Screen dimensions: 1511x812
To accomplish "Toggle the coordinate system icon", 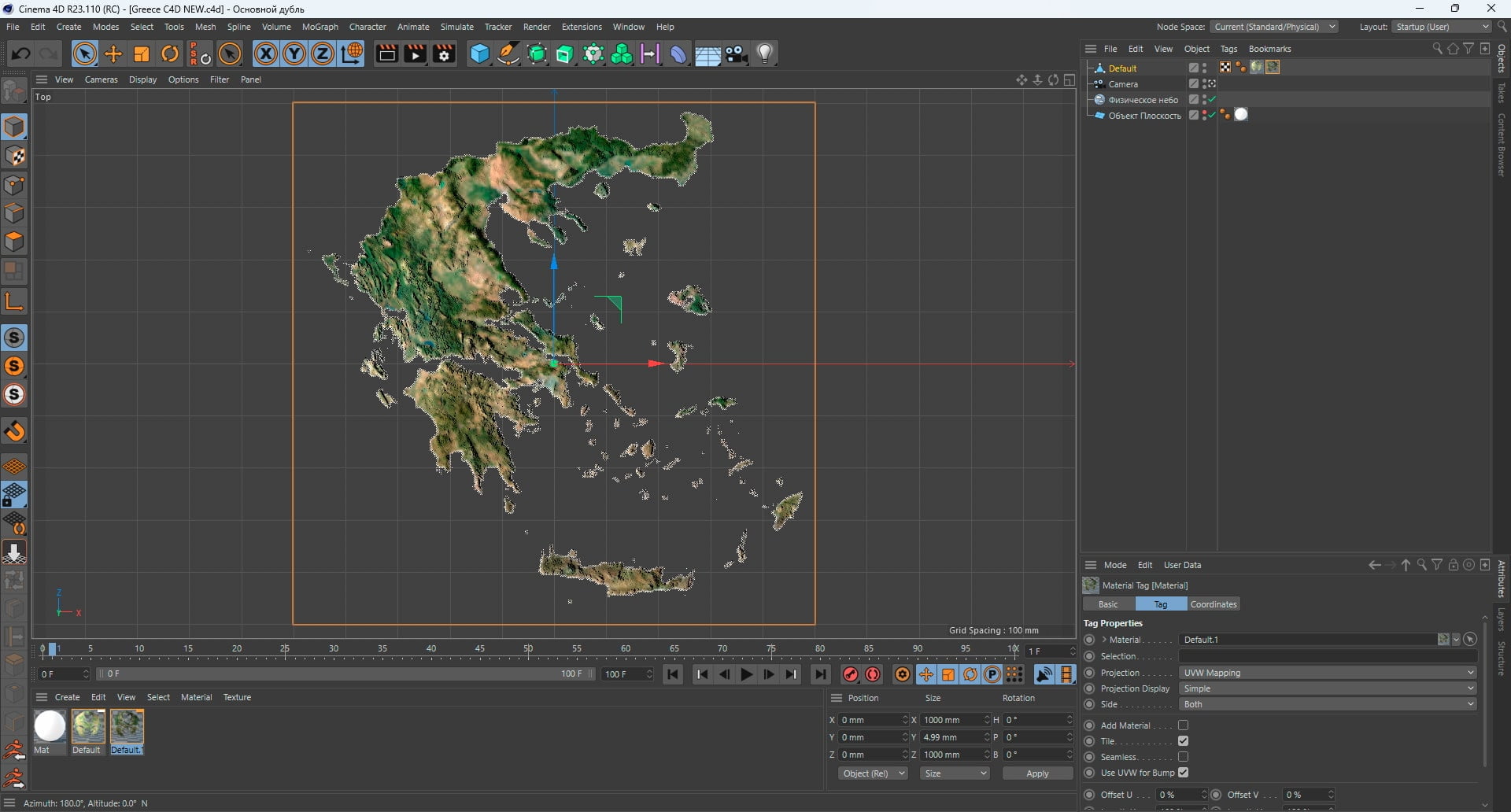I will (352, 54).
